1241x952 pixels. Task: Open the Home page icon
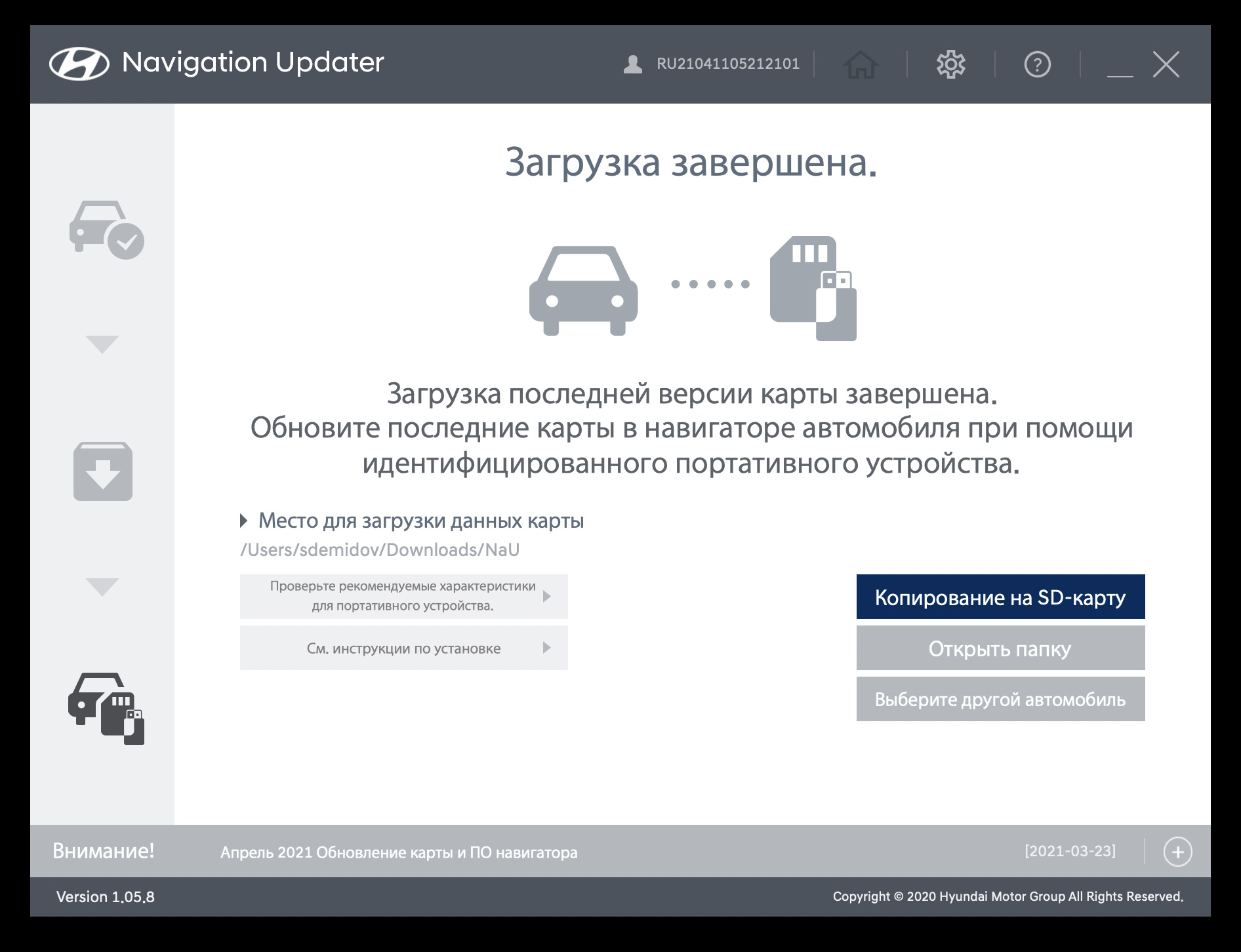[861, 64]
